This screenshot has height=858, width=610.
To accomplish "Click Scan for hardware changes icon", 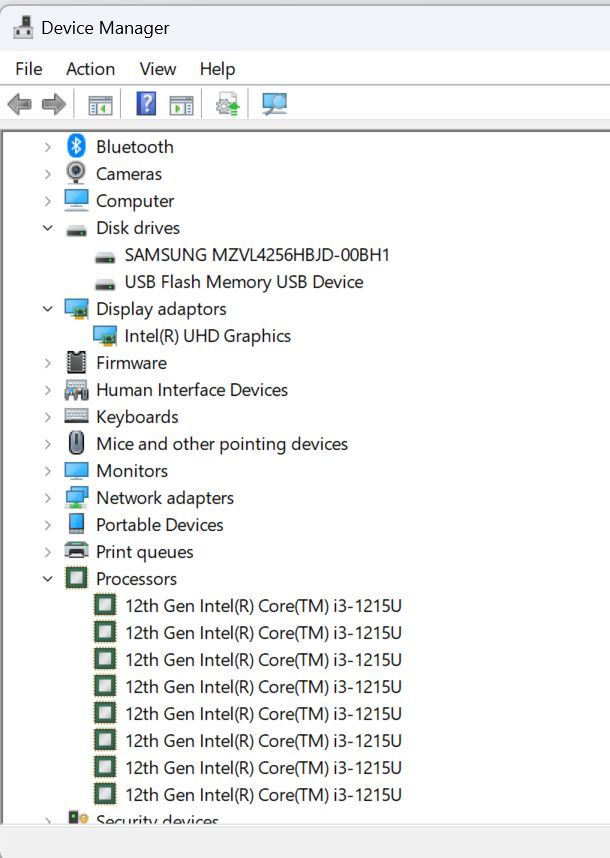I will 274,104.
